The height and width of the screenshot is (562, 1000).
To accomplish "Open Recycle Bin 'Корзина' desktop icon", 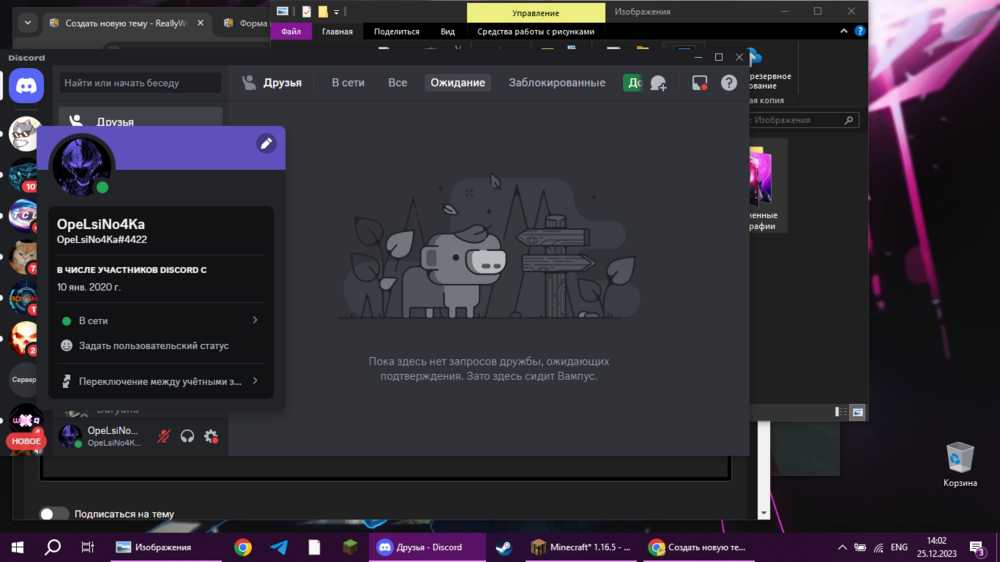I will click(960, 464).
